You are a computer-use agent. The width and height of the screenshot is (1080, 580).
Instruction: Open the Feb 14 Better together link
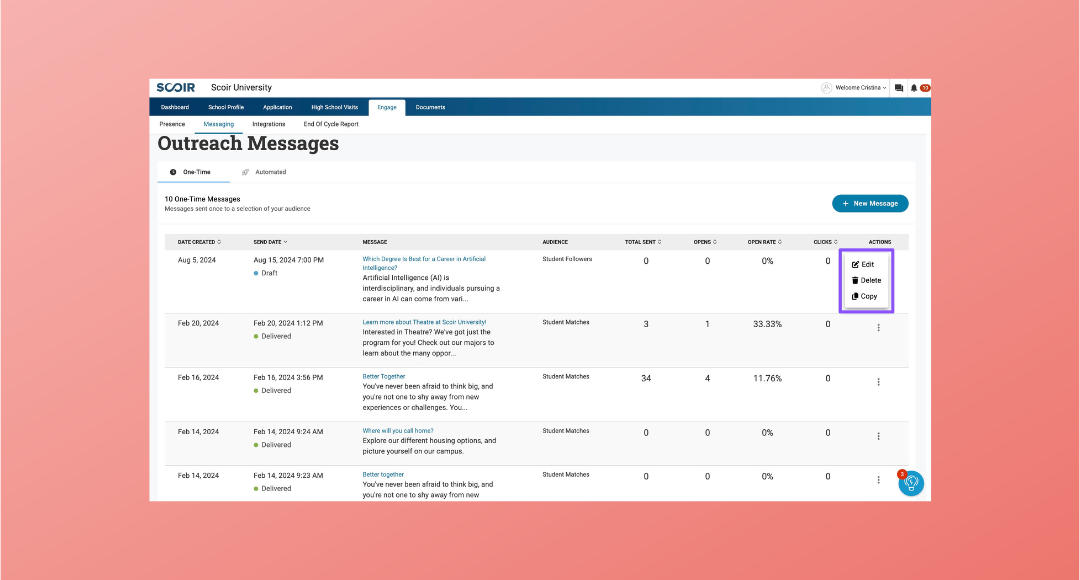[x=383, y=475]
